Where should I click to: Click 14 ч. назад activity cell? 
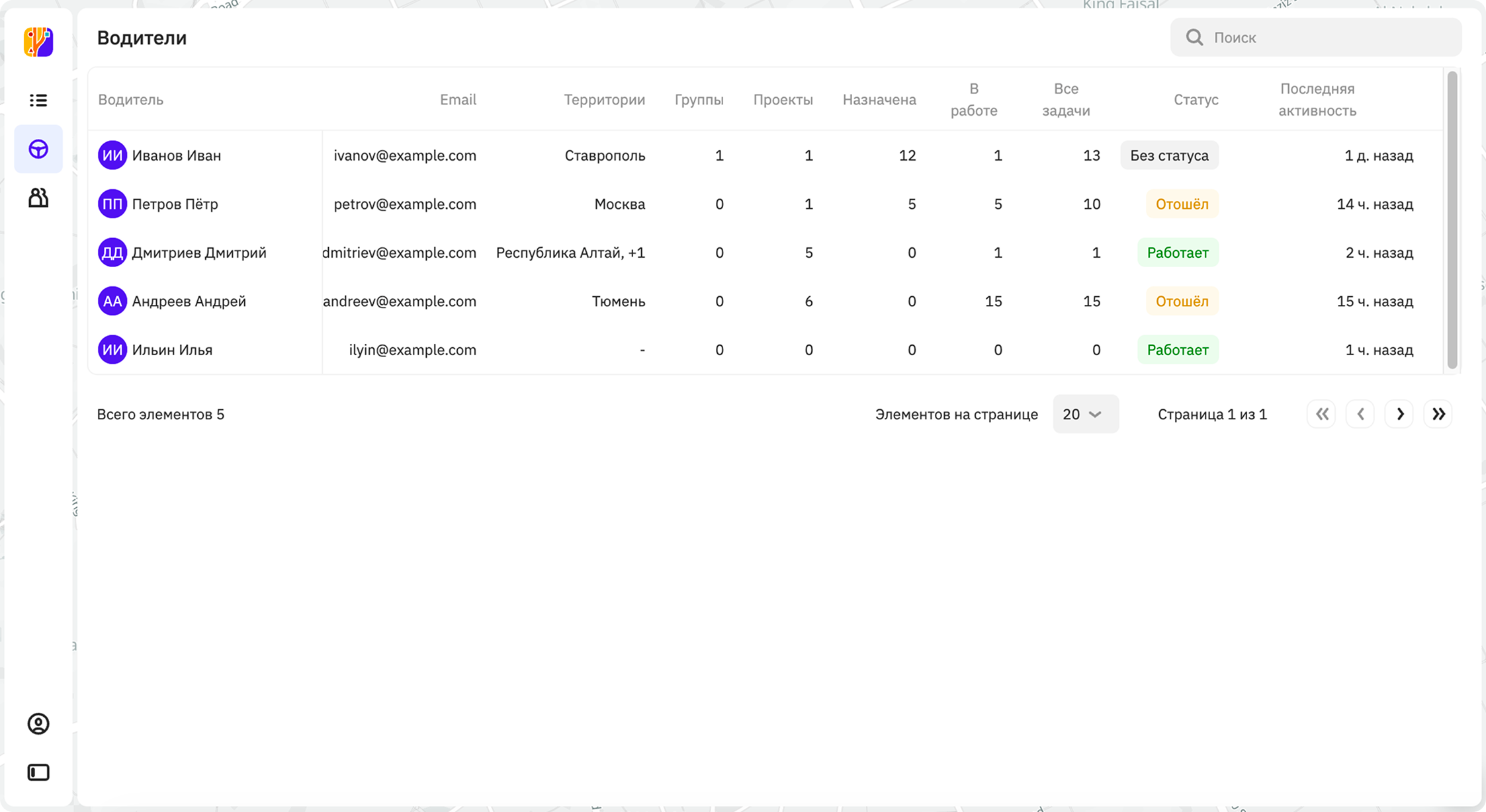(x=1375, y=204)
